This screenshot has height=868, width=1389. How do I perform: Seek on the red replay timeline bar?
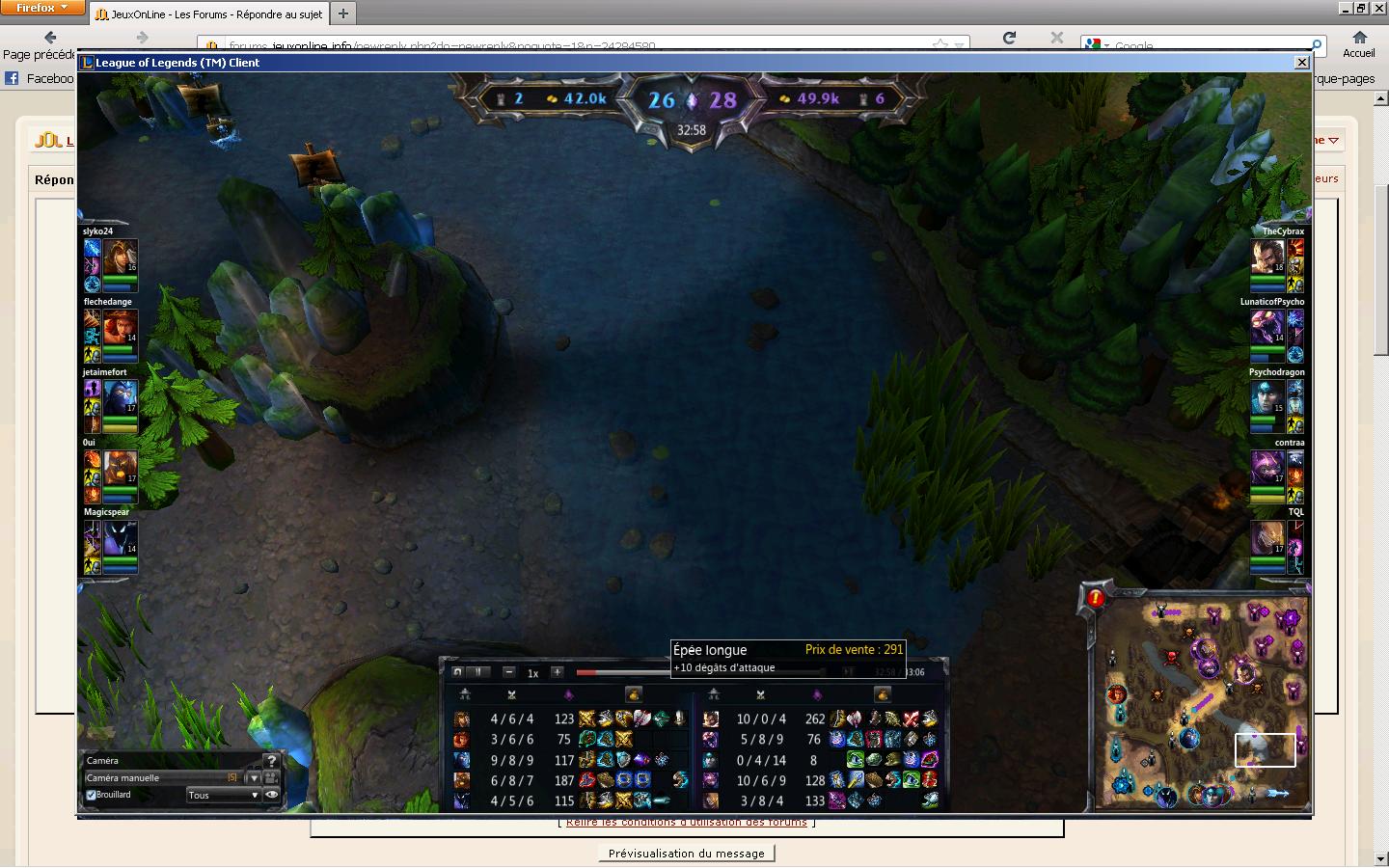click(x=623, y=672)
